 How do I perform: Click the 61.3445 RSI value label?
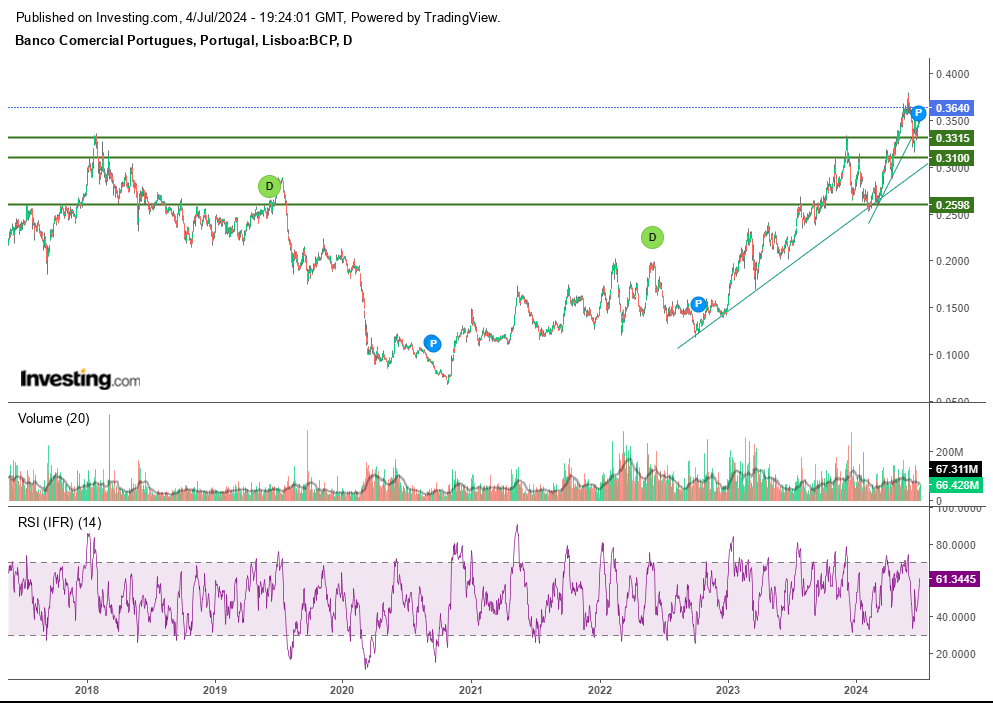click(x=956, y=579)
